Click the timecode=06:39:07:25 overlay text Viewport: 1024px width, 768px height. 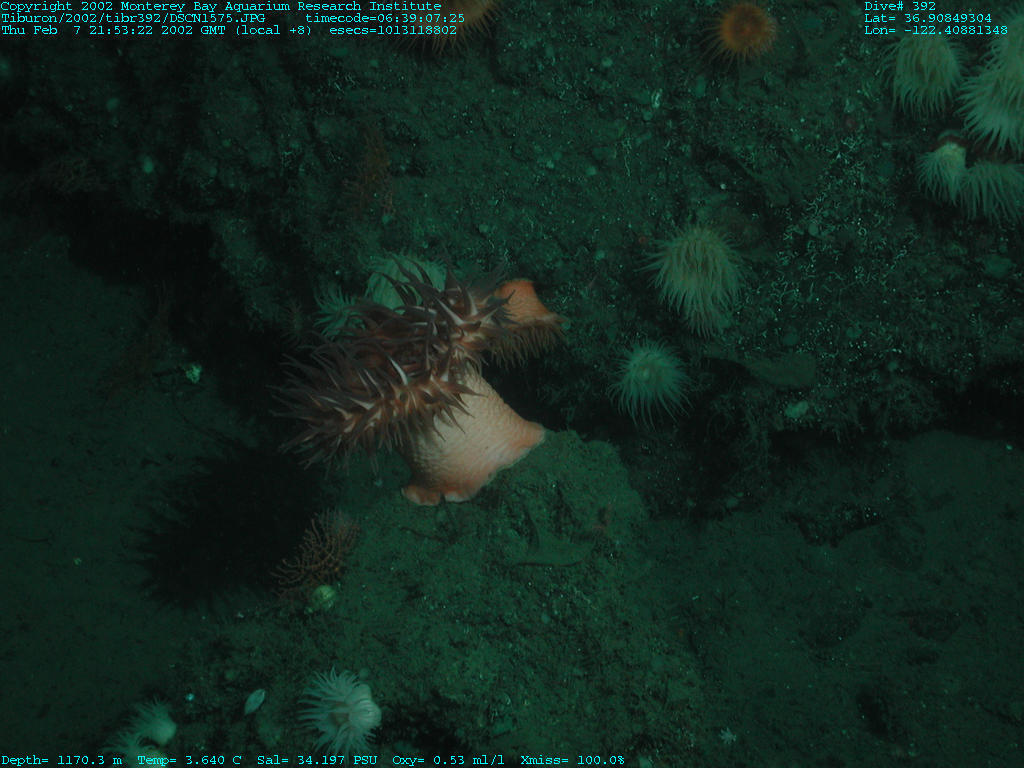coord(385,18)
